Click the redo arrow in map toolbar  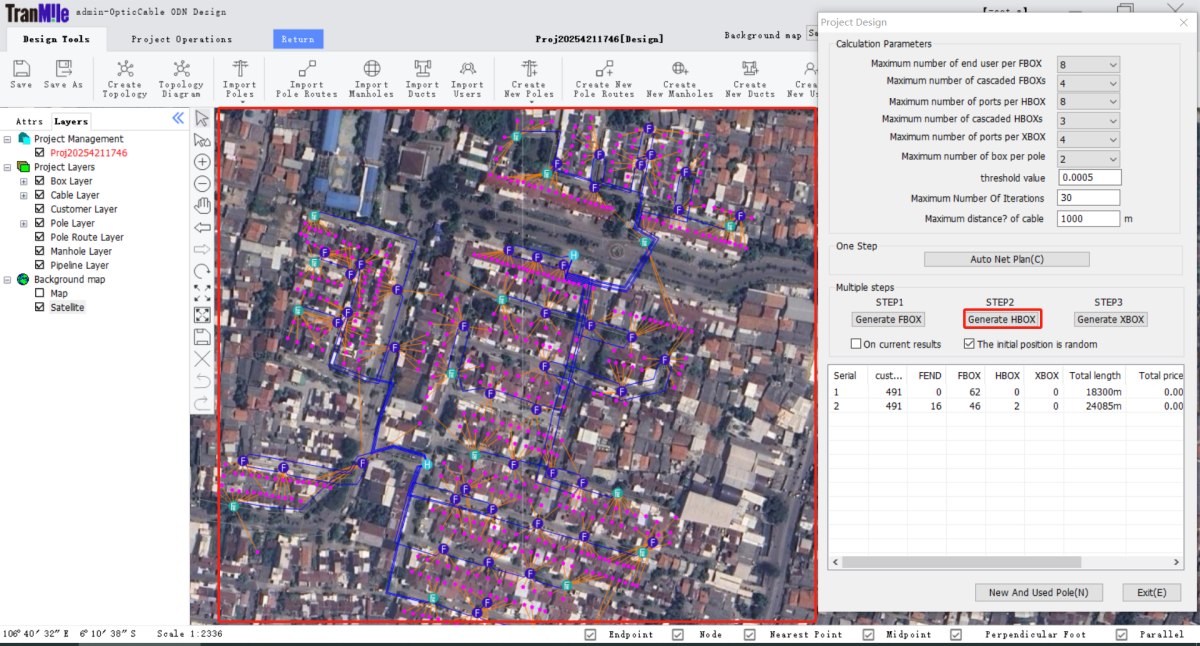point(202,403)
